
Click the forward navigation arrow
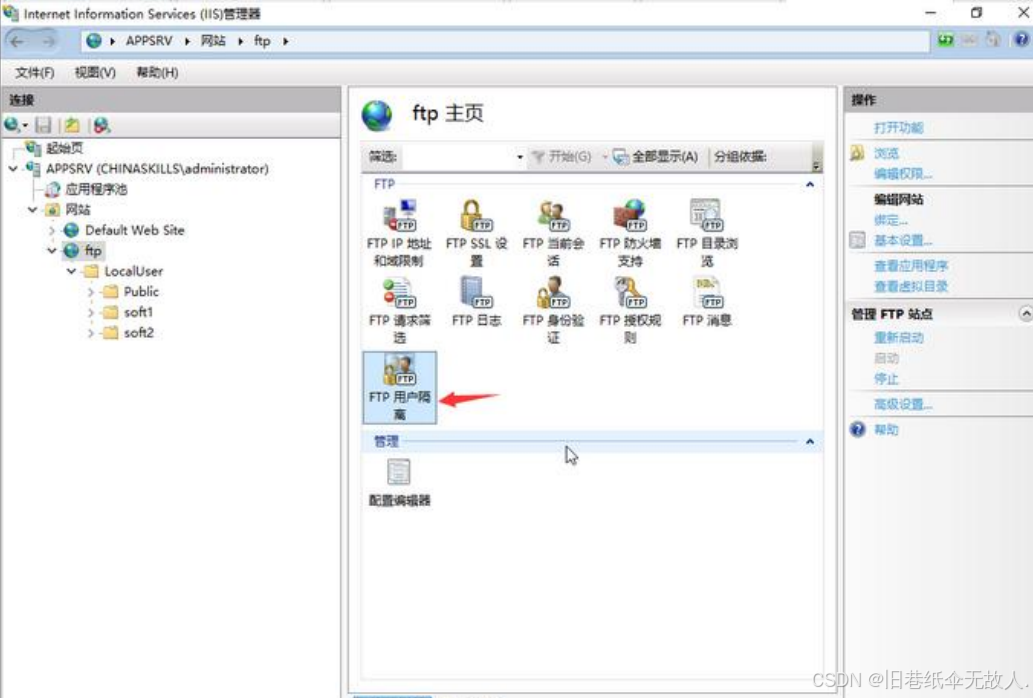coord(48,41)
